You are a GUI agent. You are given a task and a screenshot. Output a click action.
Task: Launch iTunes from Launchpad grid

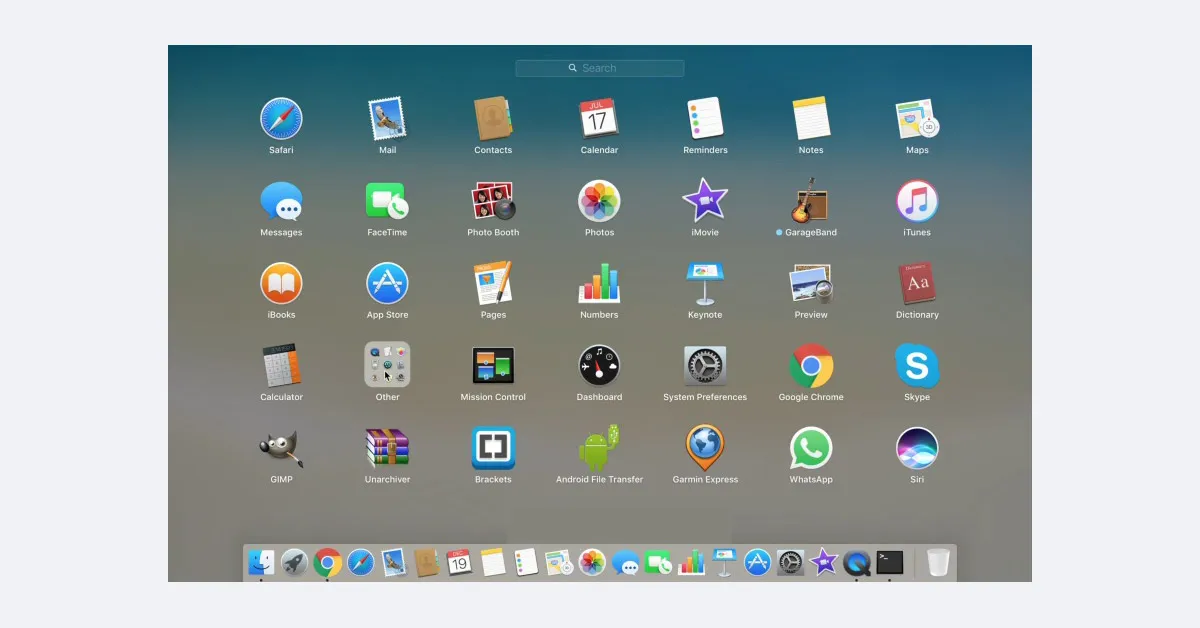click(x=917, y=201)
